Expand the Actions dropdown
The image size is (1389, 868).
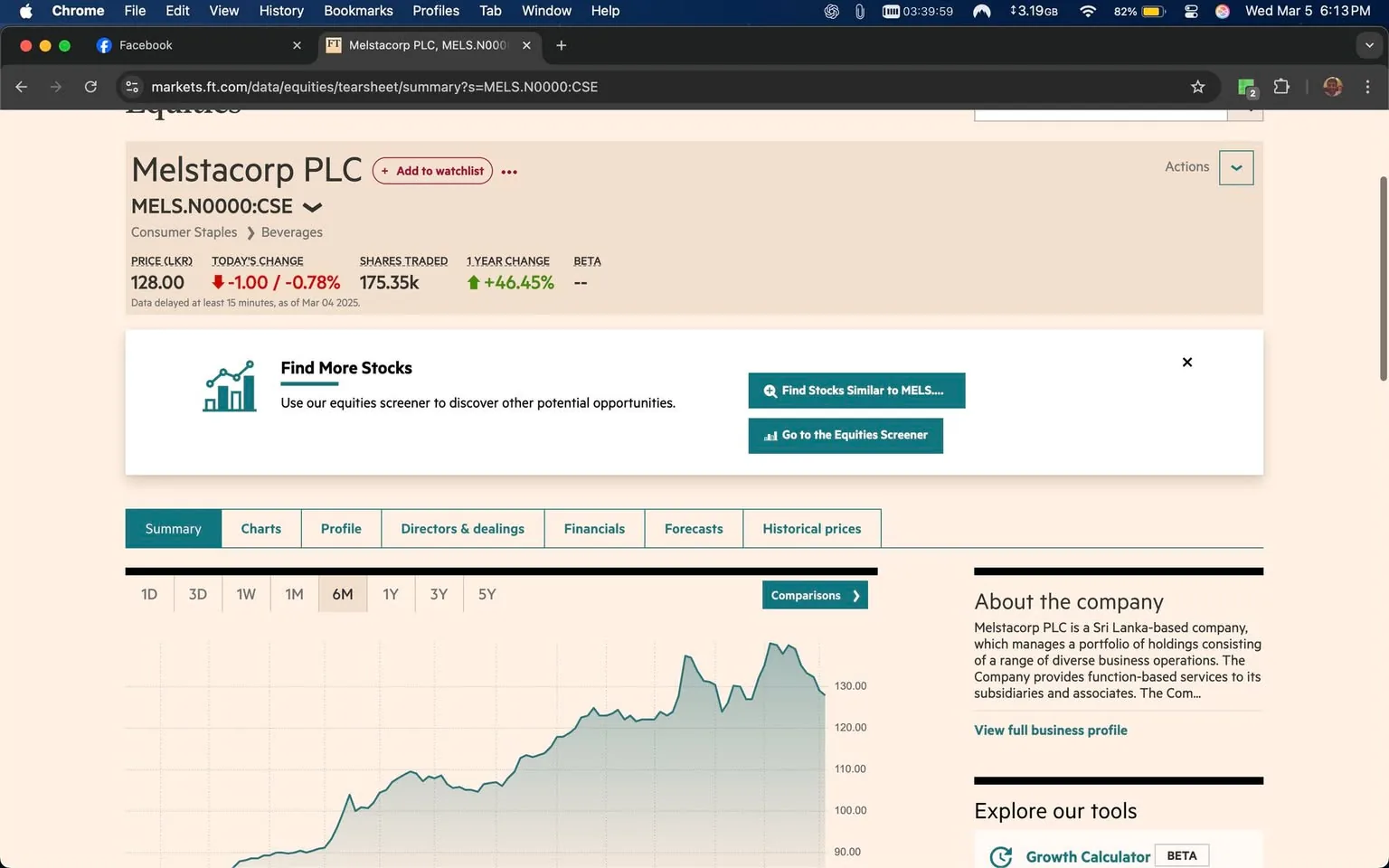1236,167
